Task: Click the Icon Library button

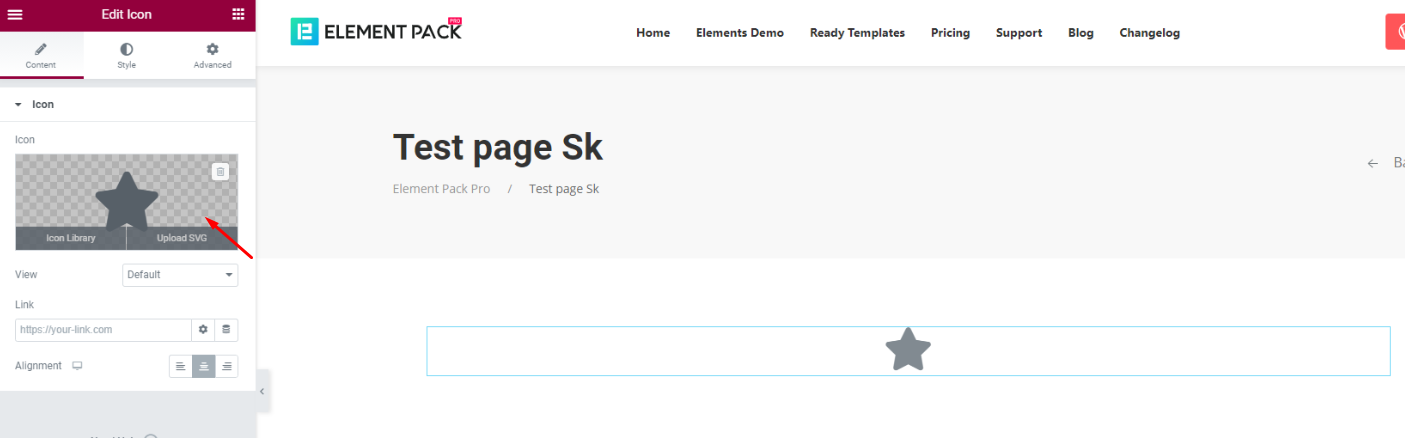Action: (71, 238)
